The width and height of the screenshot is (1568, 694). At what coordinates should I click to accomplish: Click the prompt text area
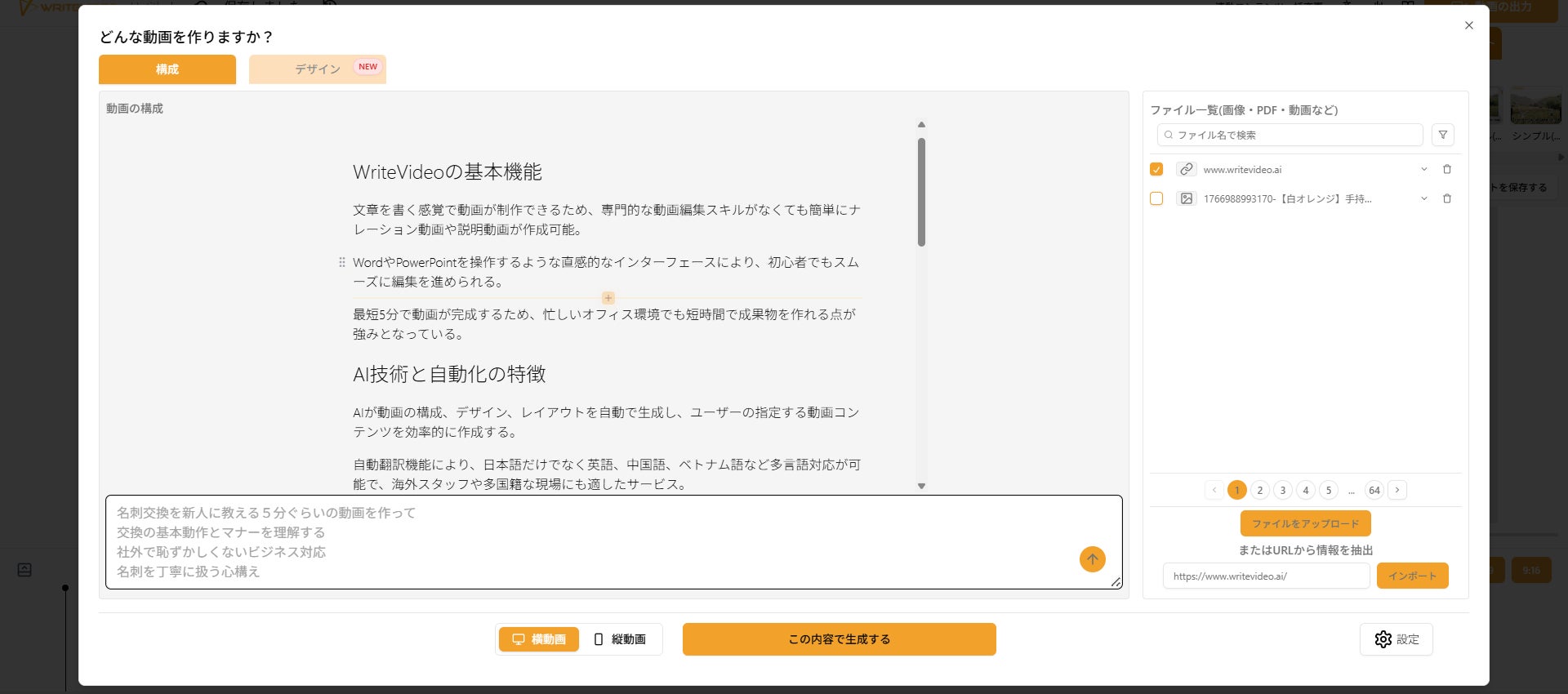[x=613, y=542]
